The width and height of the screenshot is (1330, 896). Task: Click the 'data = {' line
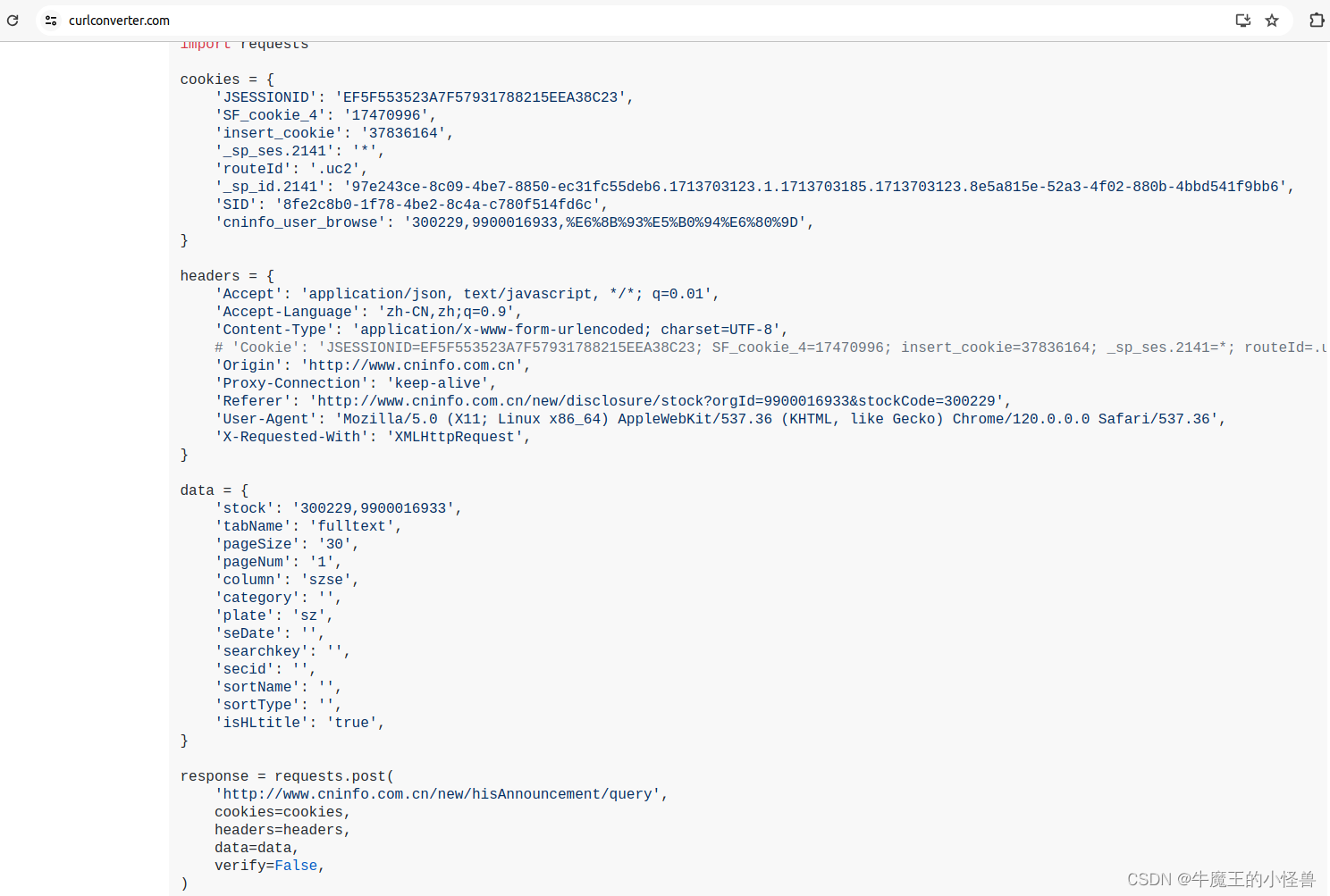[x=215, y=490]
